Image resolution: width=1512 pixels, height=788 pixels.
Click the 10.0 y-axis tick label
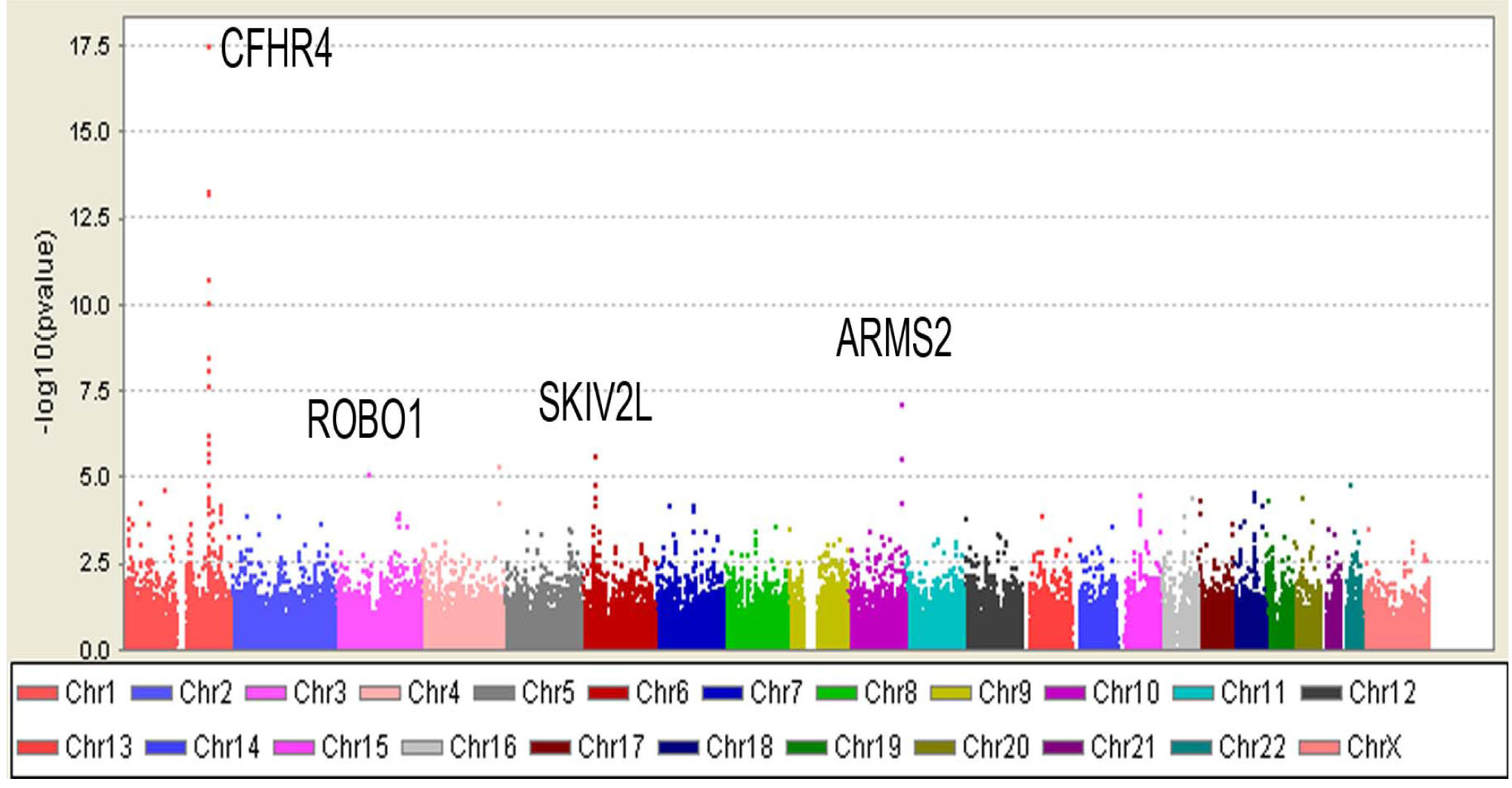[x=90, y=306]
